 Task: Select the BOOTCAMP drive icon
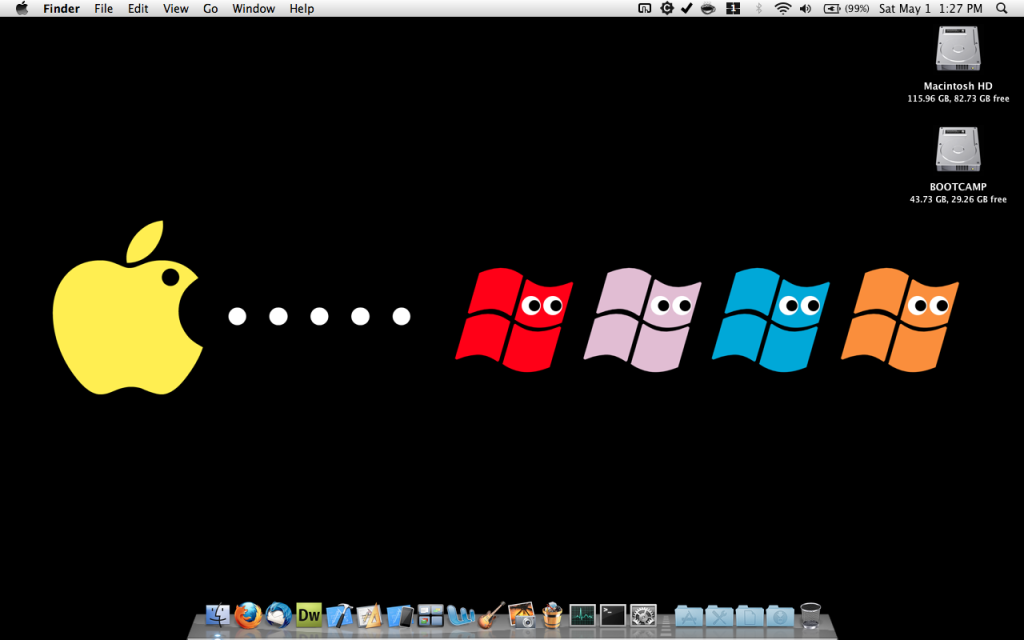click(x=958, y=149)
